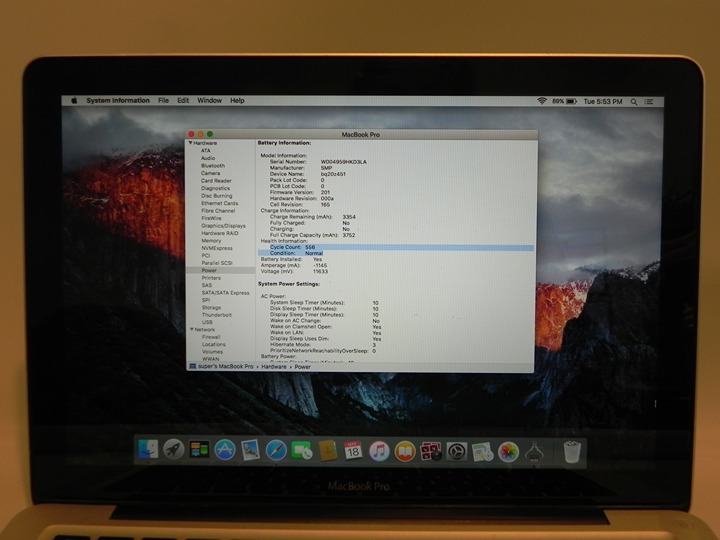
Task: Select Disc Burning in the sidebar
Action: 216,196
